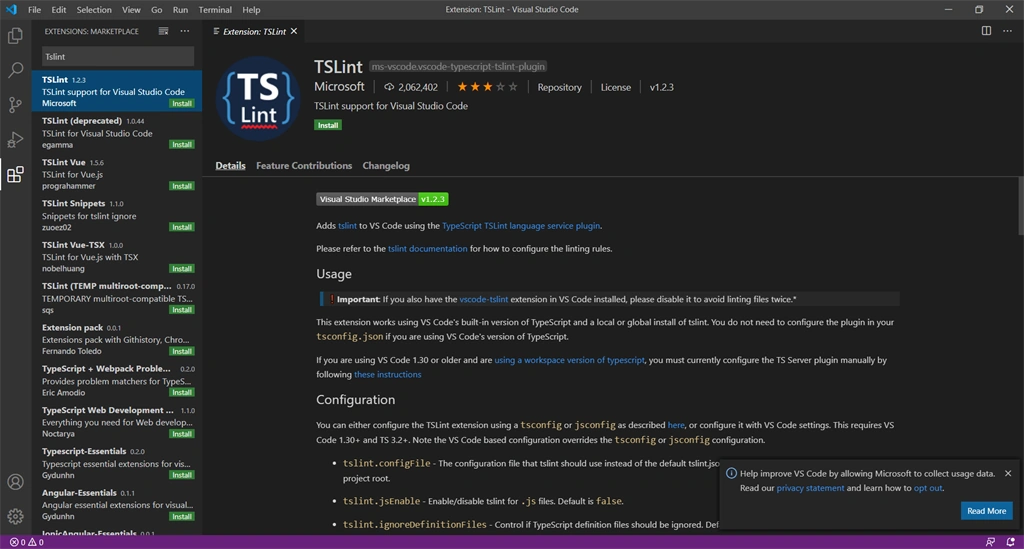The image size is (1024, 549).
Task: Install the TSLint Vue-TSX extension
Action: 182,268
